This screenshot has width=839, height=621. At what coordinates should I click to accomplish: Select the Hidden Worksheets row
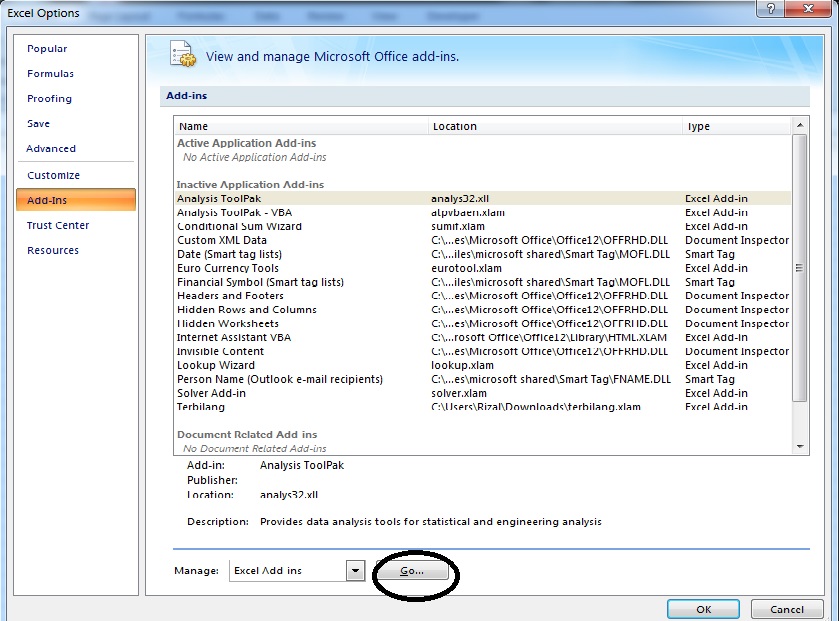point(483,324)
